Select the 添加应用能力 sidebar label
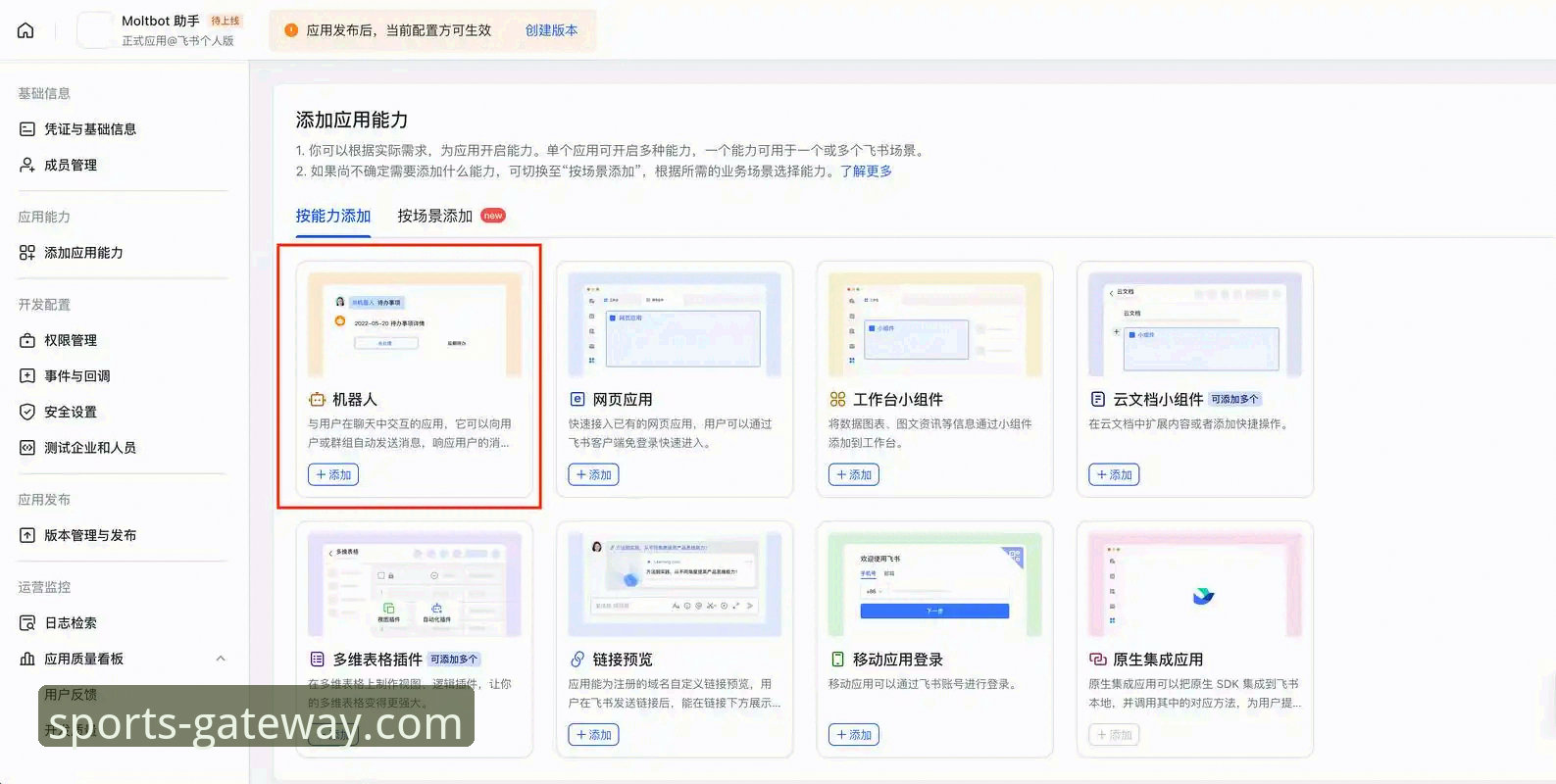Screen dimensions: 1556x784 [83, 253]
